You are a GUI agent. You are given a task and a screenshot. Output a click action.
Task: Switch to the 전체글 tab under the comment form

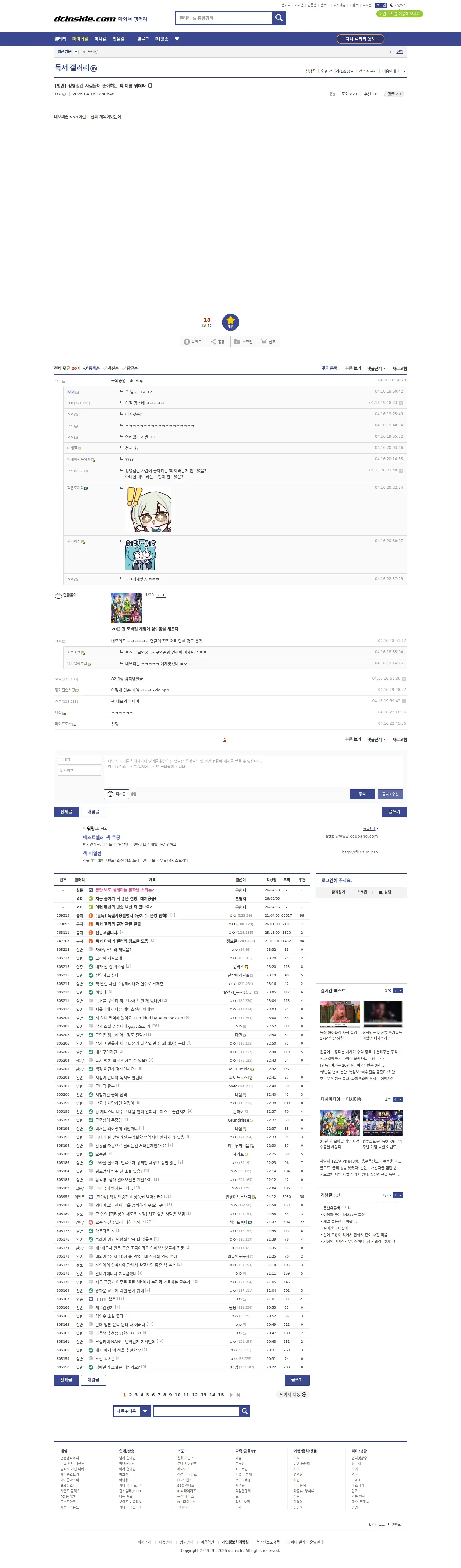(66, 811)
